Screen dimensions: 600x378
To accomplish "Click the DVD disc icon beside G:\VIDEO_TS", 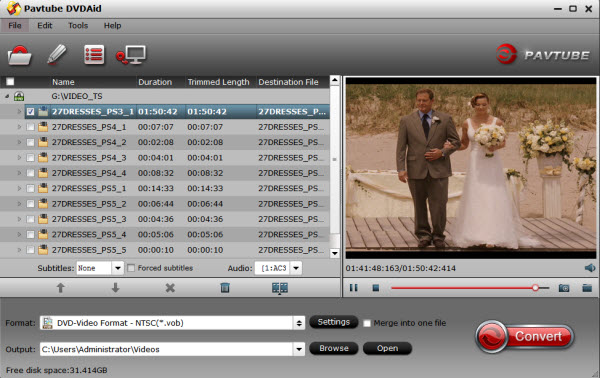I will click(x=19, y=96).
